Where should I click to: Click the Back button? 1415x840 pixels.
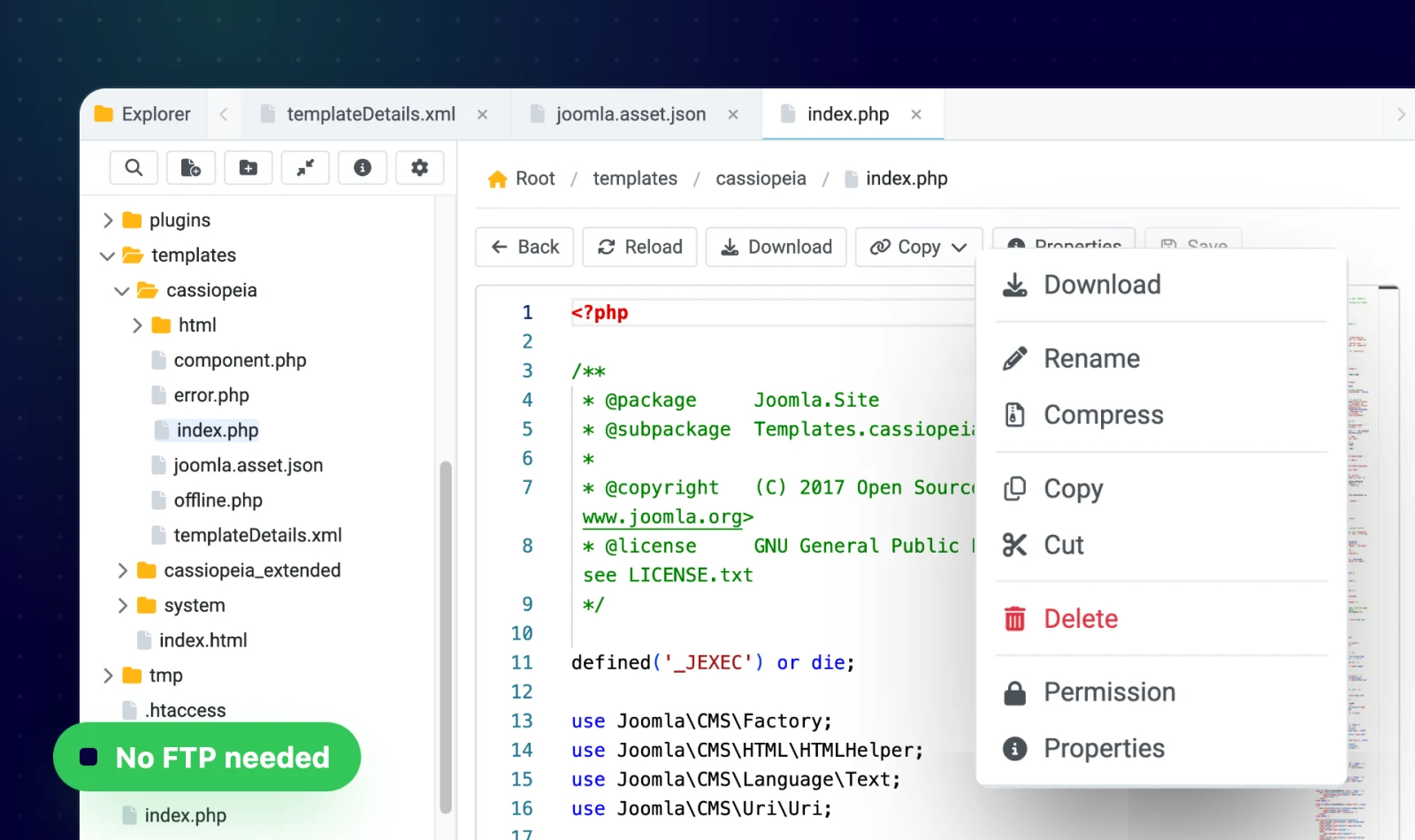click(x=524, y=247)
